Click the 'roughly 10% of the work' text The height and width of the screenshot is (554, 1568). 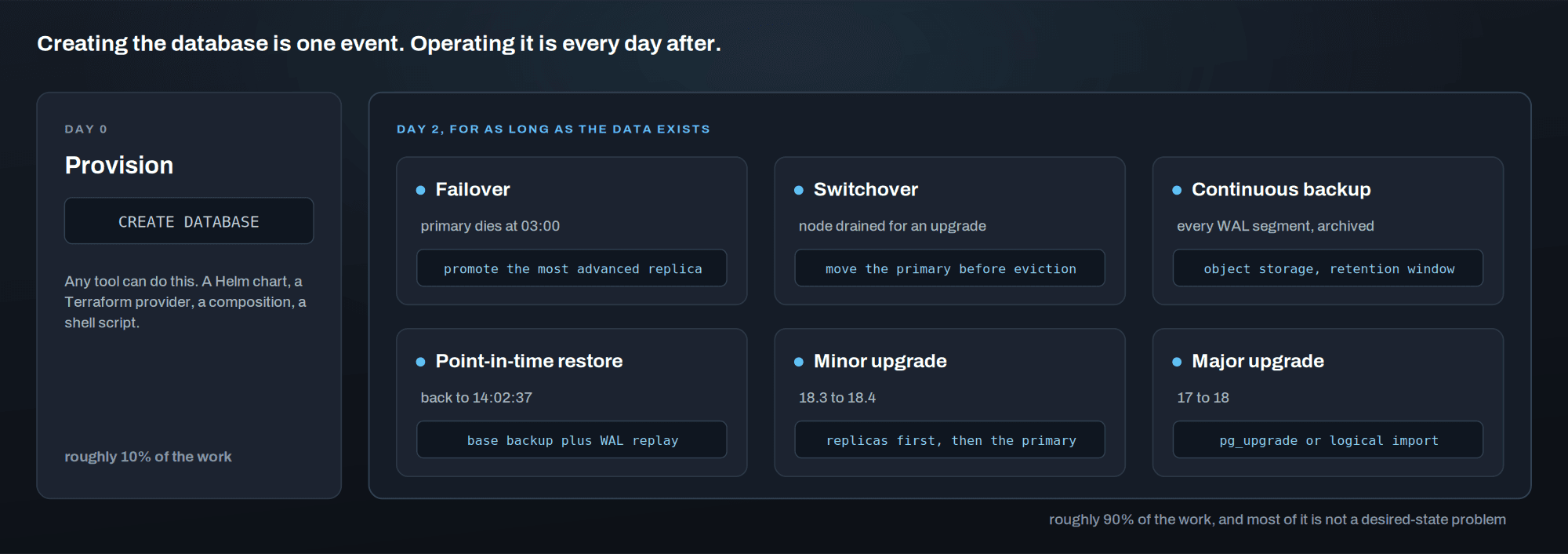pyautogui.click(x=148, y=457)
